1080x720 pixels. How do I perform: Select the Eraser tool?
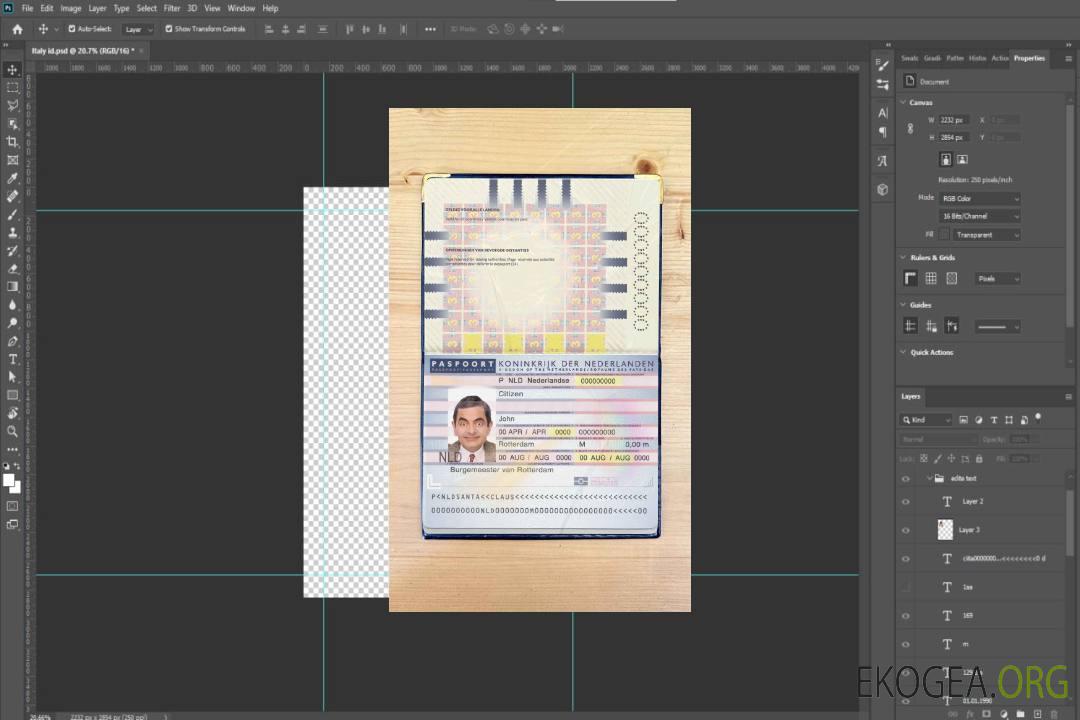[12, 268]
